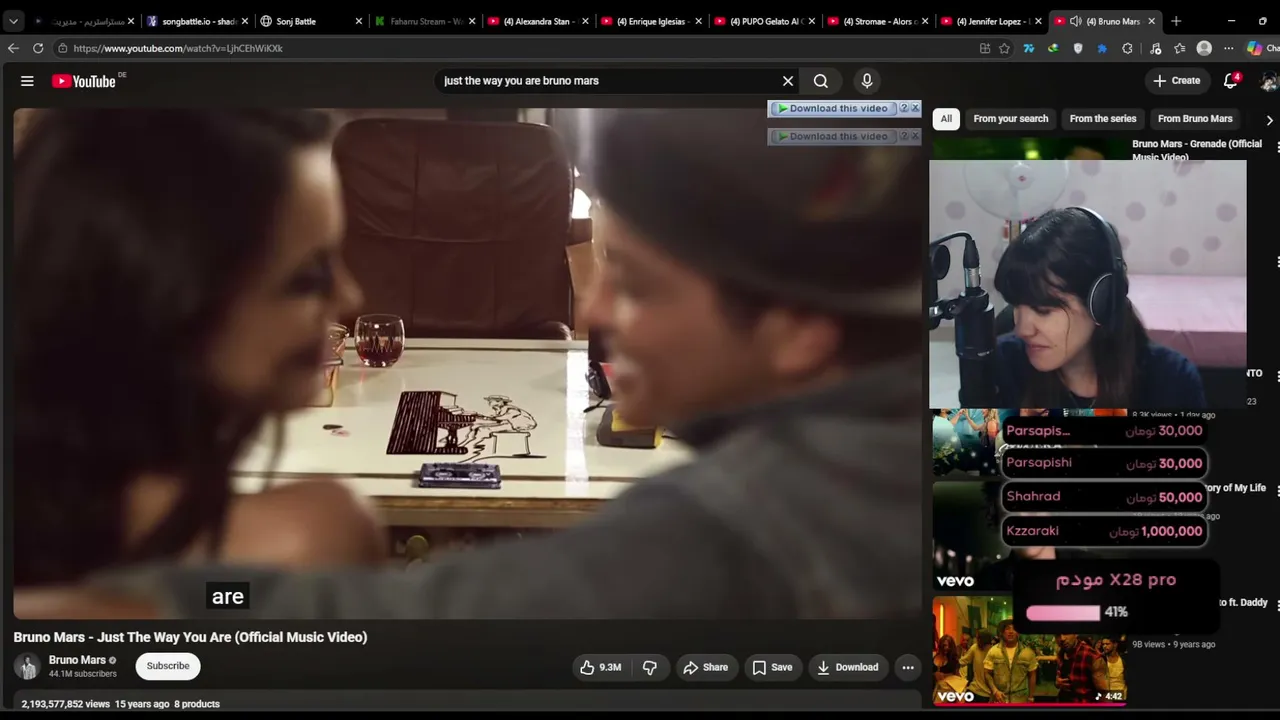Like the Bruno Mars video
The width and height of the screenshot is (1280, 720).
600,667
